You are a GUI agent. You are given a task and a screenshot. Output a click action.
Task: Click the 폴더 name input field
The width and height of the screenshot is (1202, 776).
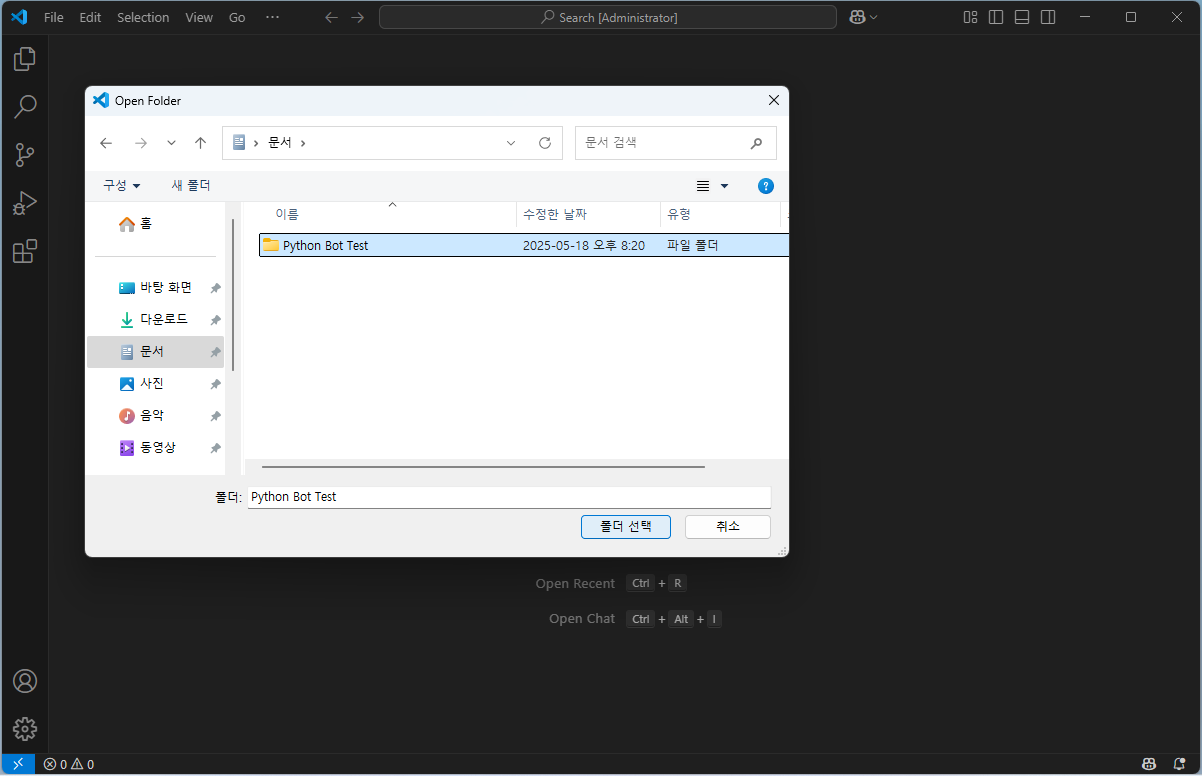tap(509, 497)
